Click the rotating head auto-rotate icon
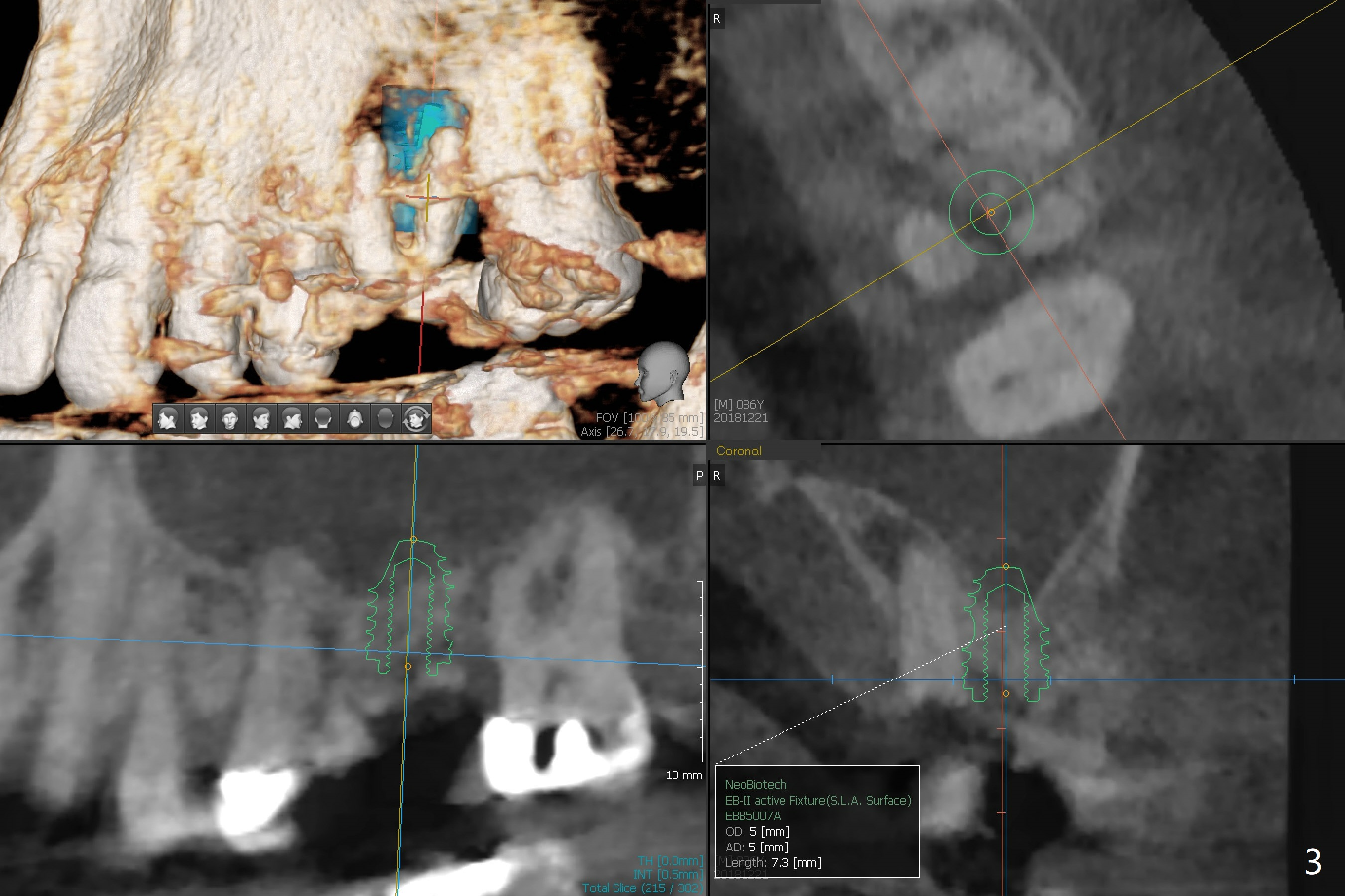 (416, 419)
